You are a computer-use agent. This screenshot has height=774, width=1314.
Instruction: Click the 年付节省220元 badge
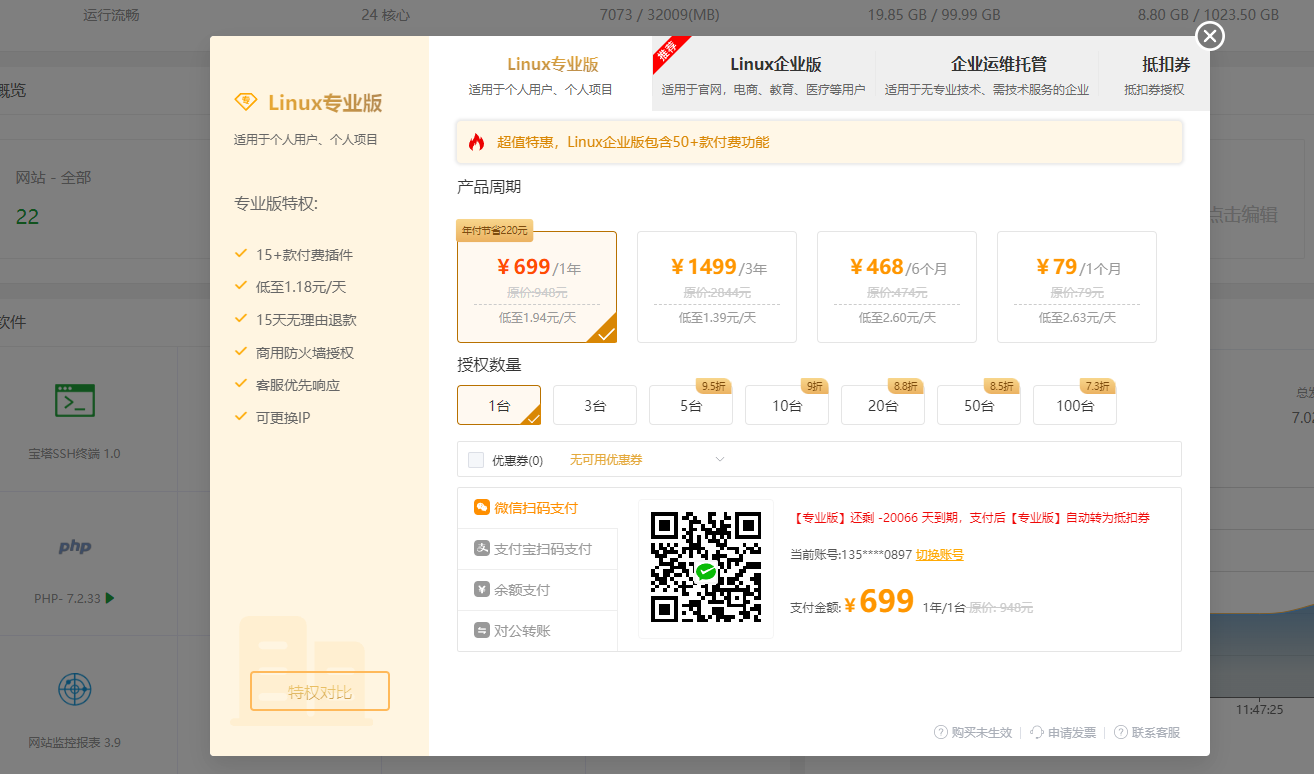click(x=494, y=231)
